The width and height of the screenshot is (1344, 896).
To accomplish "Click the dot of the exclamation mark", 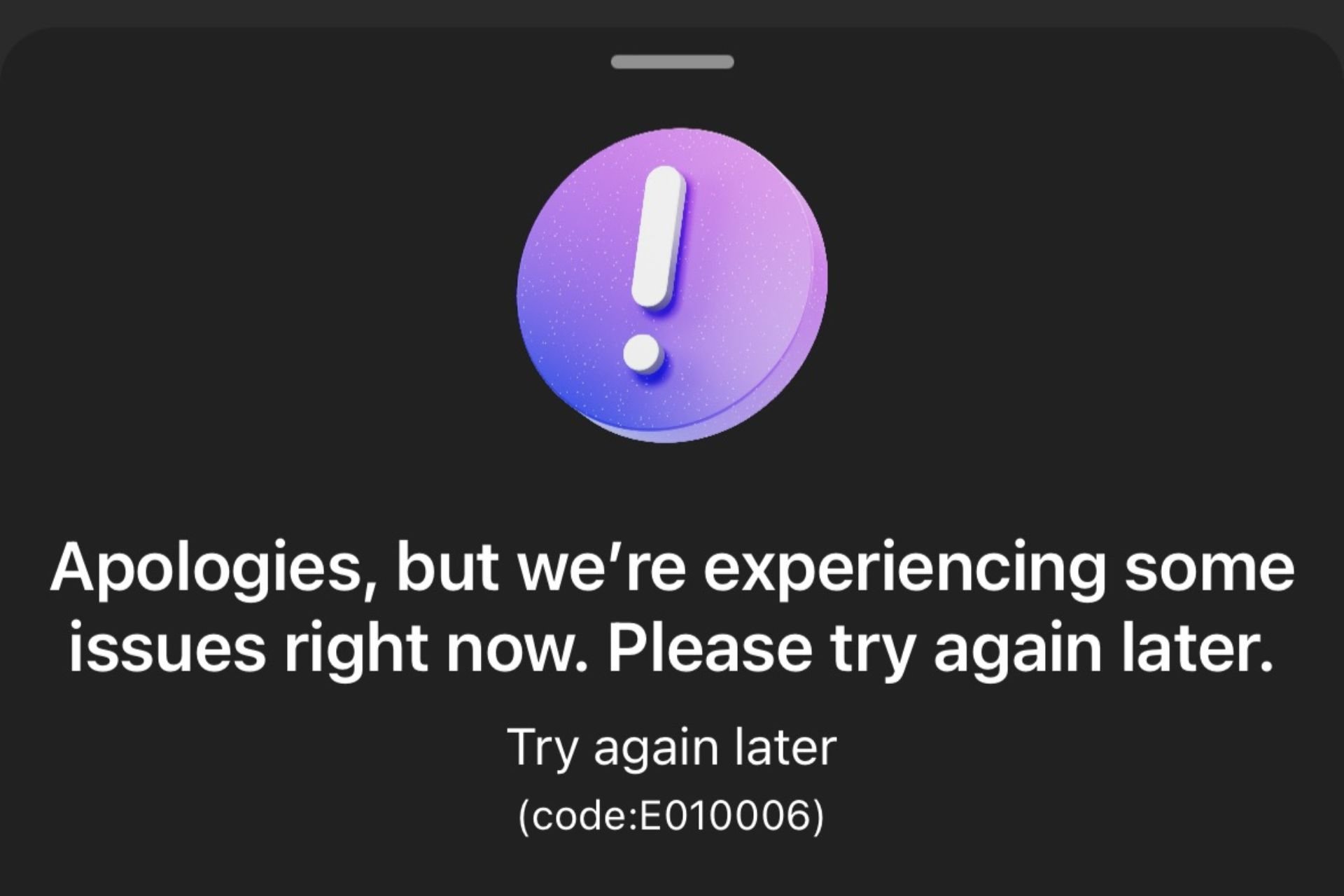I will [x=643, y=353].
